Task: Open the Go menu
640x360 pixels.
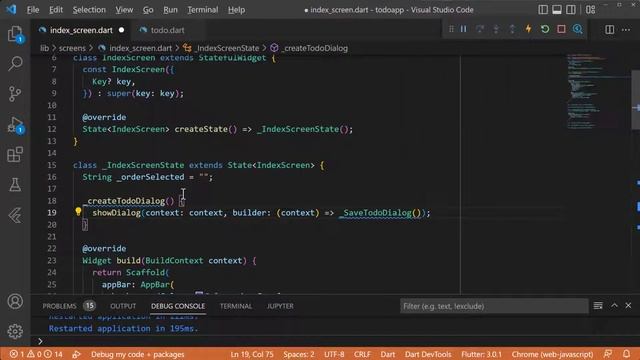Action: 148,9
